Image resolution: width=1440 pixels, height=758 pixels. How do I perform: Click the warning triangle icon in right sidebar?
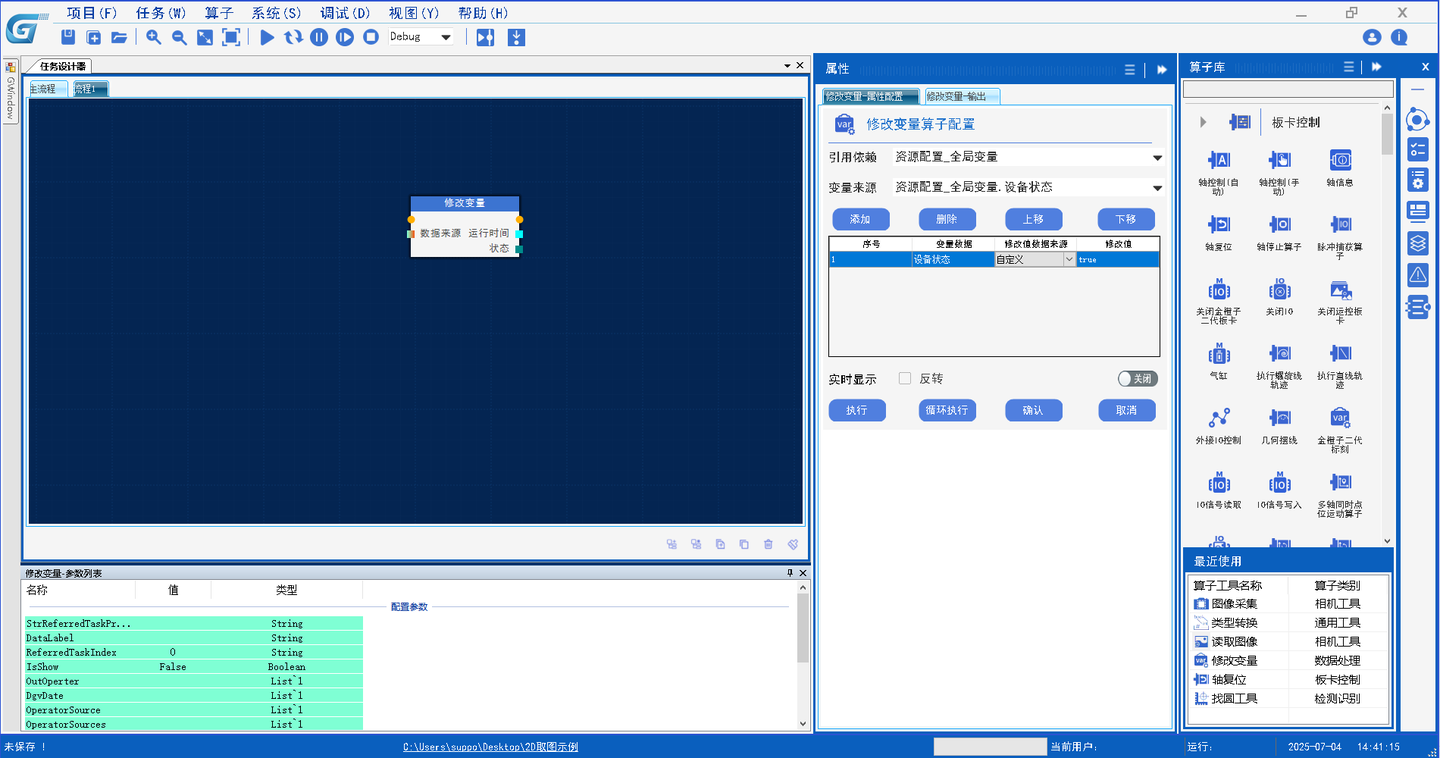click(1417, 274)
